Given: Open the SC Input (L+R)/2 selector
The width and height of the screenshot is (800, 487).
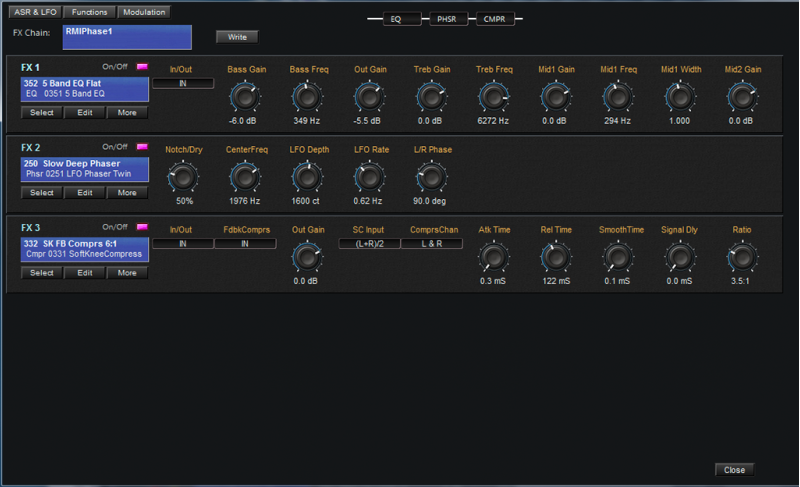Looking at the screenshot, I should 369,244.
